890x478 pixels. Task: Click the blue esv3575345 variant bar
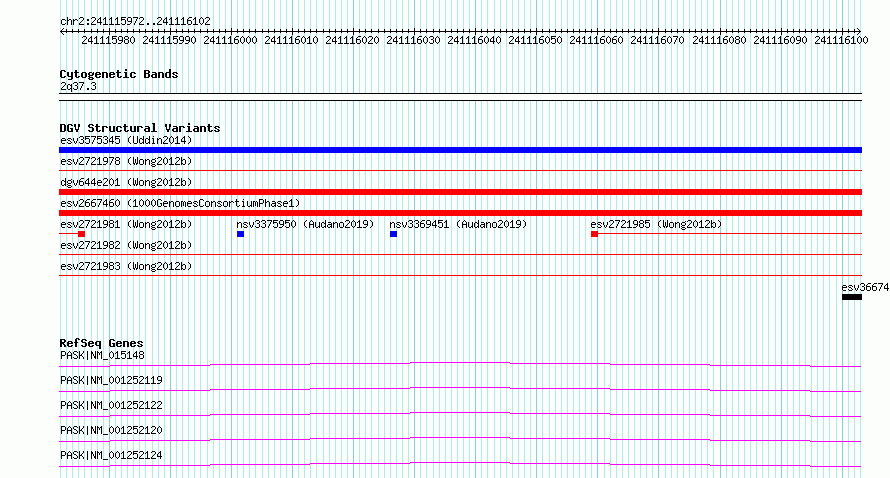pos(460,150)
